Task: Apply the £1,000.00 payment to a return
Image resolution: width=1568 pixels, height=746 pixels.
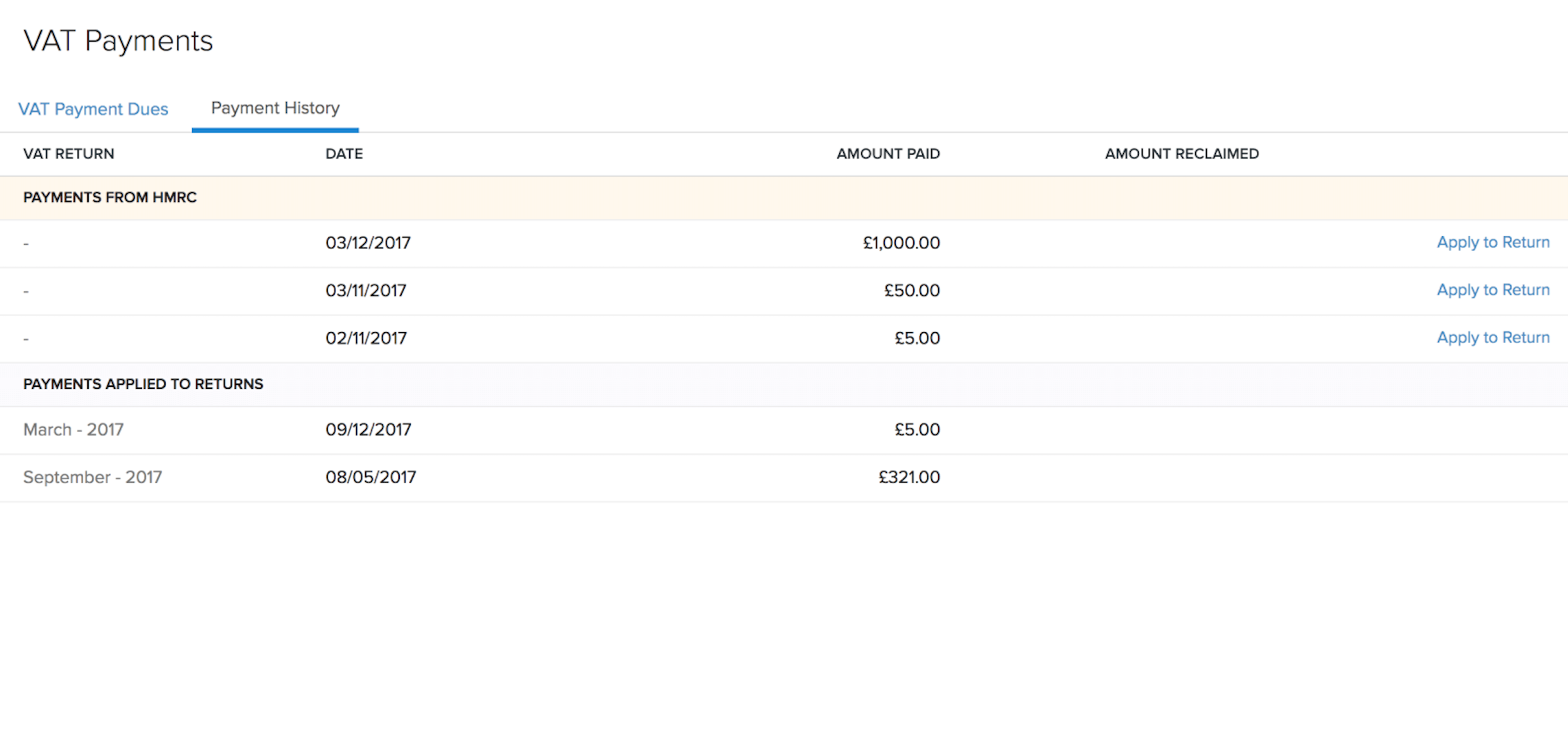Action: click(x=1493, y=242)
